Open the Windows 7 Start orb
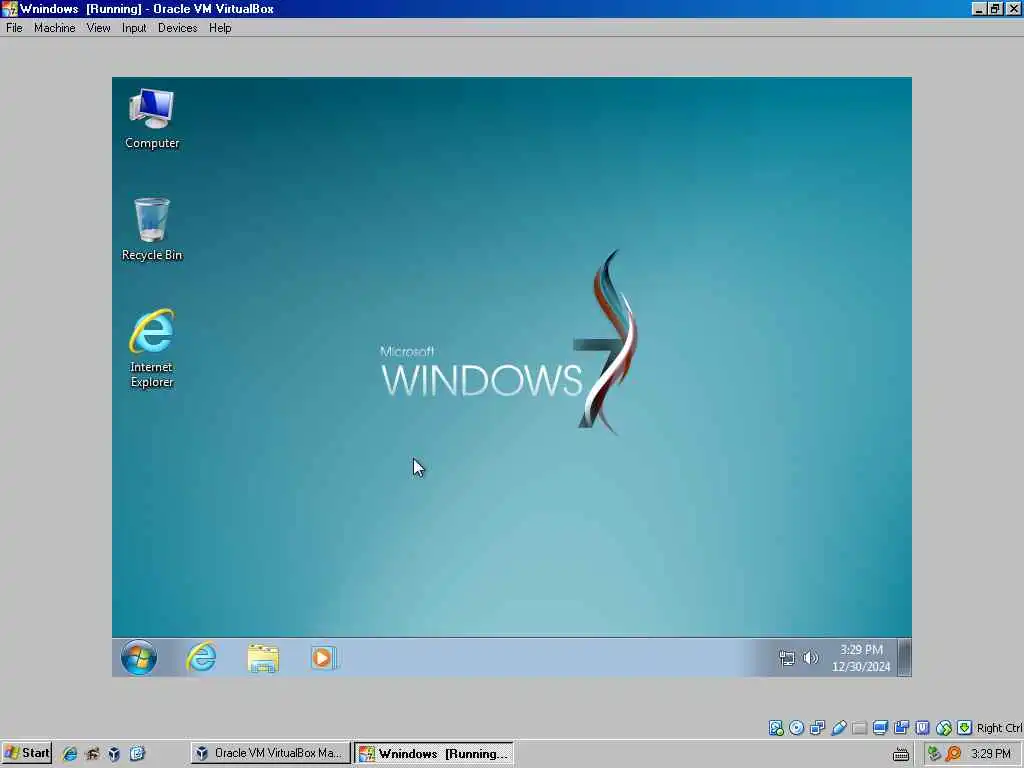This screenshot has height=768, width=1024. point(138,657)
